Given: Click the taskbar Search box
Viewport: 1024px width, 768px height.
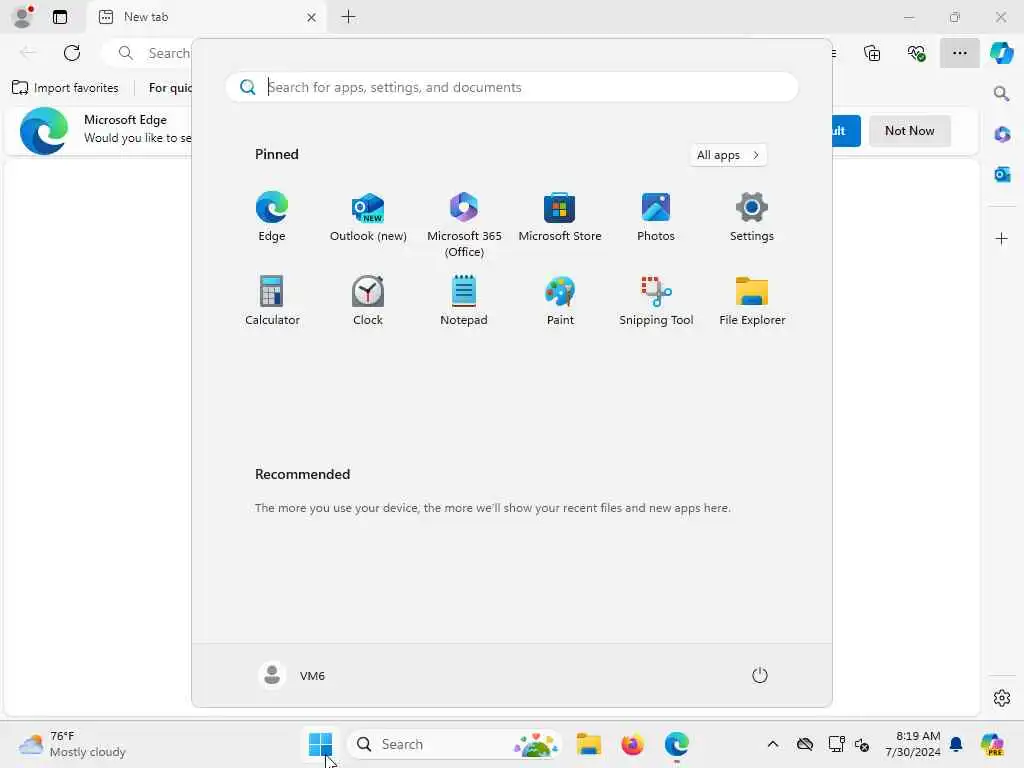Looking at the screenshot, I should pos(455,744).
